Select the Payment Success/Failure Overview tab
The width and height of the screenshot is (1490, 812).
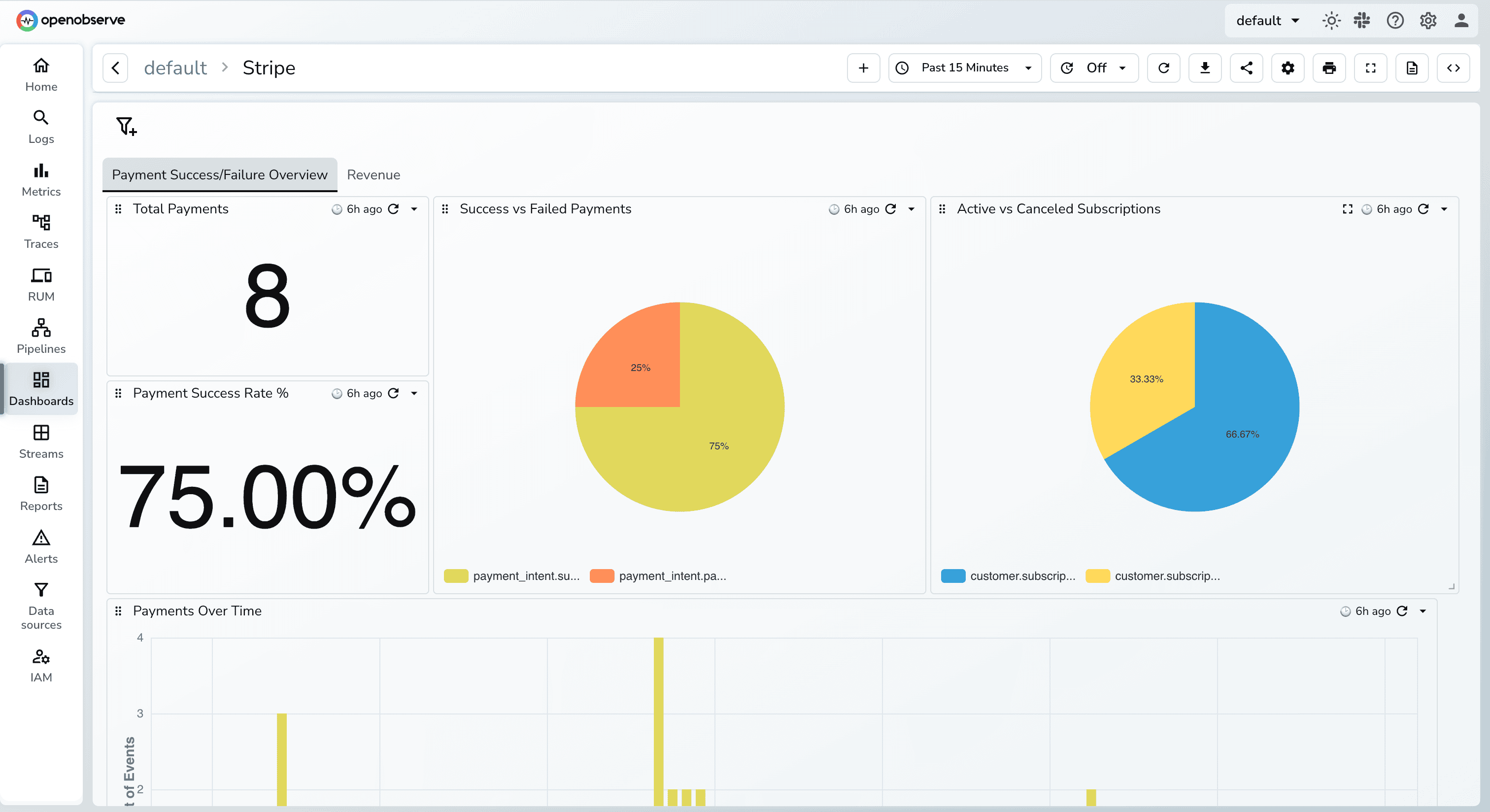pyautogui.click(x=220, y=174)
